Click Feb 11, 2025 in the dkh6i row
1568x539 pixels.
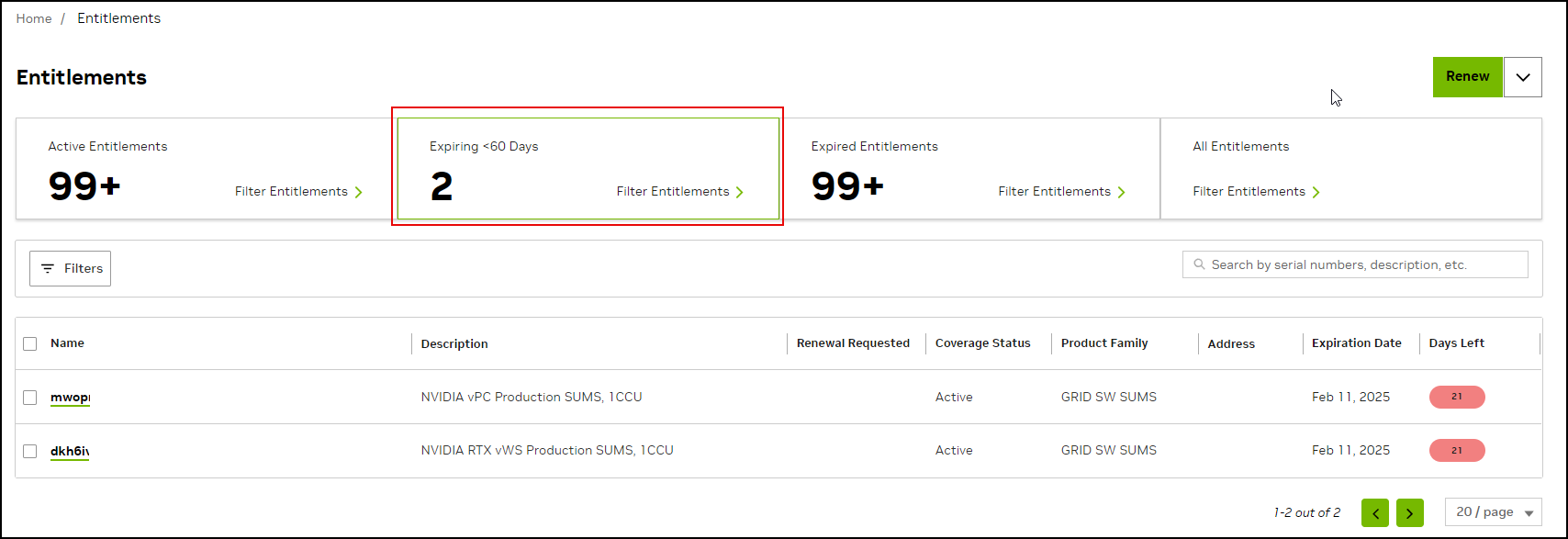1350,450
